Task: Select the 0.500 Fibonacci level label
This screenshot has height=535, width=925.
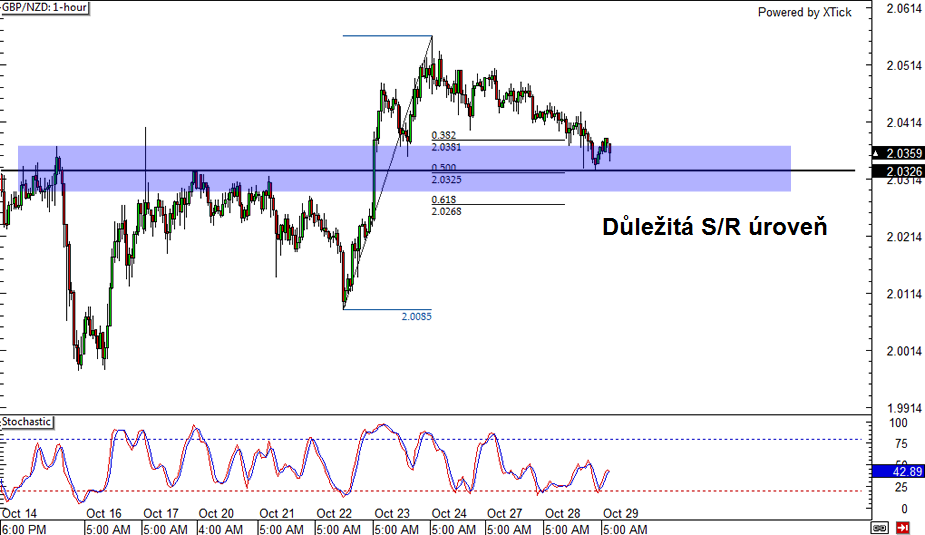Action: (x=444, y=168)
